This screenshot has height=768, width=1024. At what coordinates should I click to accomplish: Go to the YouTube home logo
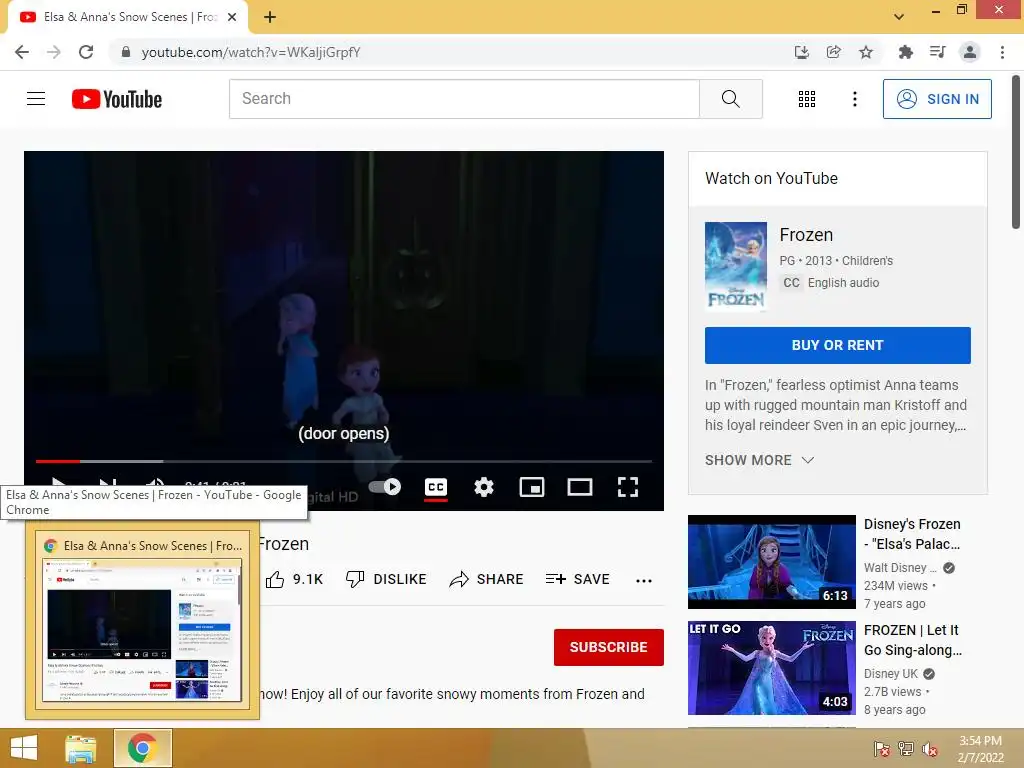(117, 99)
